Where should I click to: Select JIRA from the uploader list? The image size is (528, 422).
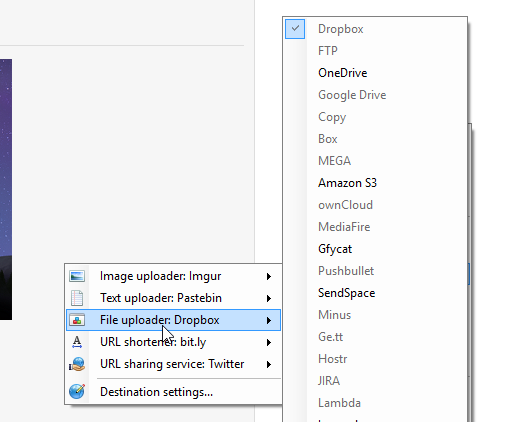(375, 381)
